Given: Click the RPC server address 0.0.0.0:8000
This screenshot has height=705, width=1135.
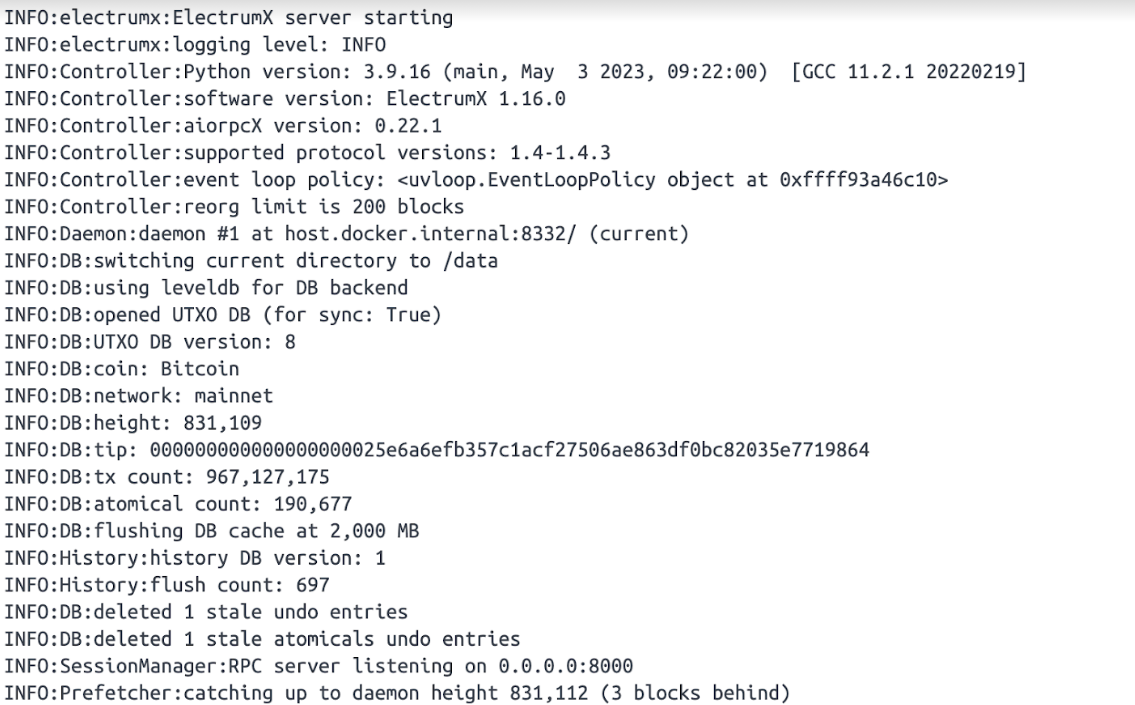Looking at the screenshot, I should coord(565,666).
